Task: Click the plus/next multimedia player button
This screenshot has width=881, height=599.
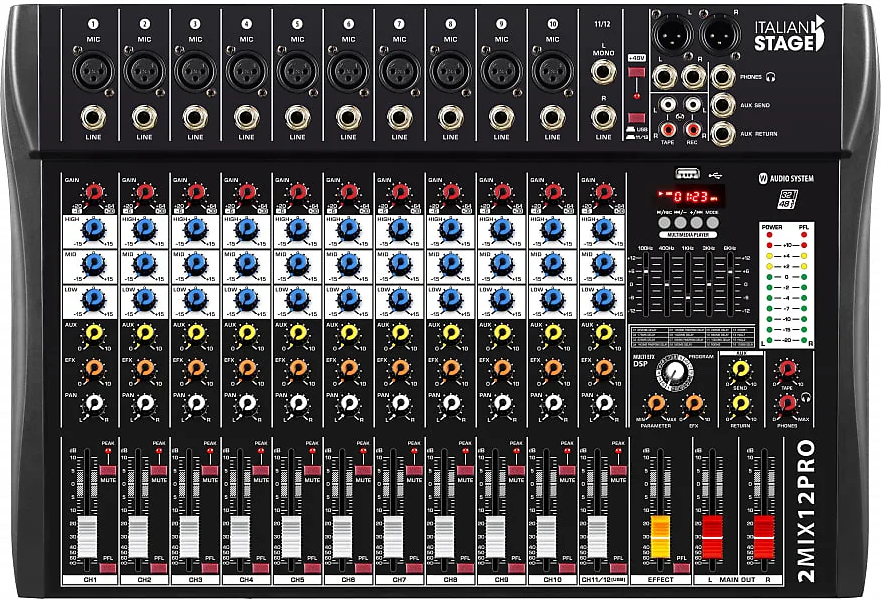Action: point(697,223)
